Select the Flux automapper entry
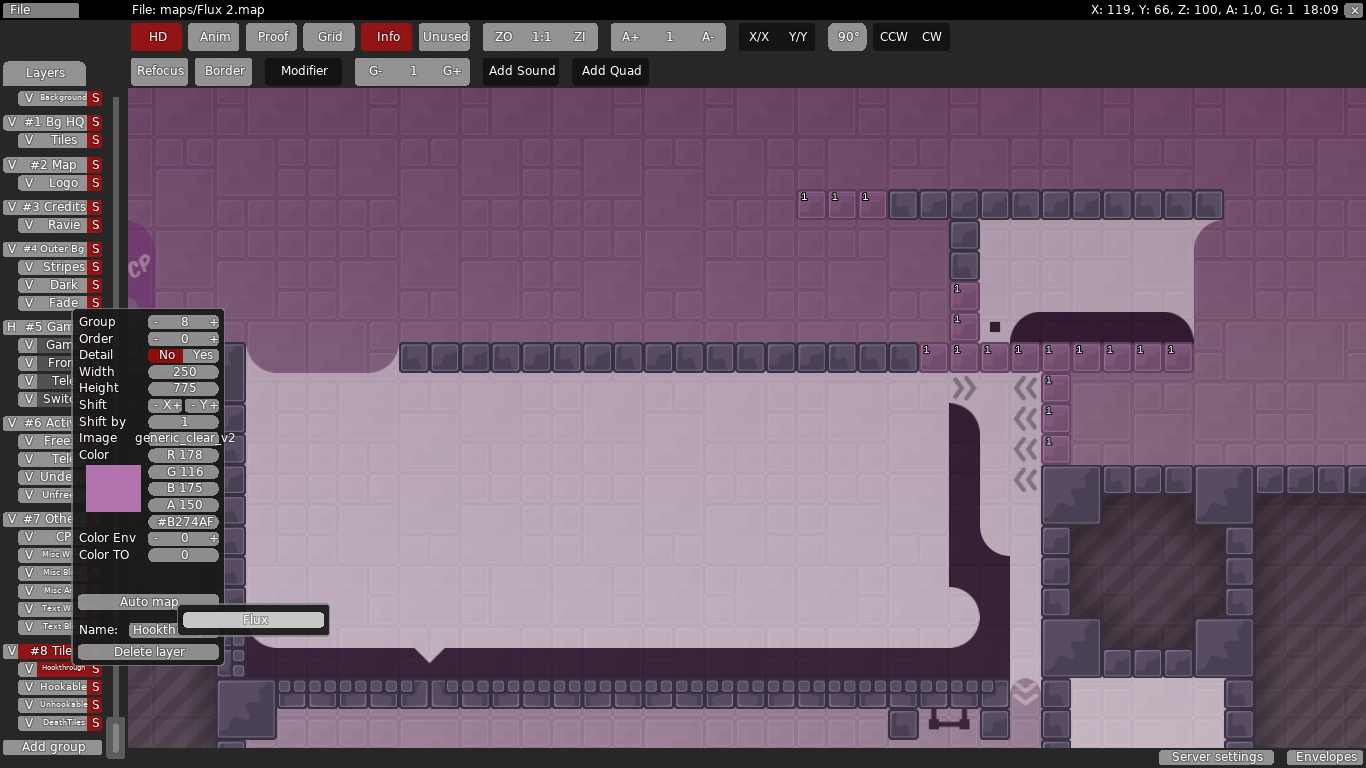This screenshot has width=1366, height=768. 255,620
